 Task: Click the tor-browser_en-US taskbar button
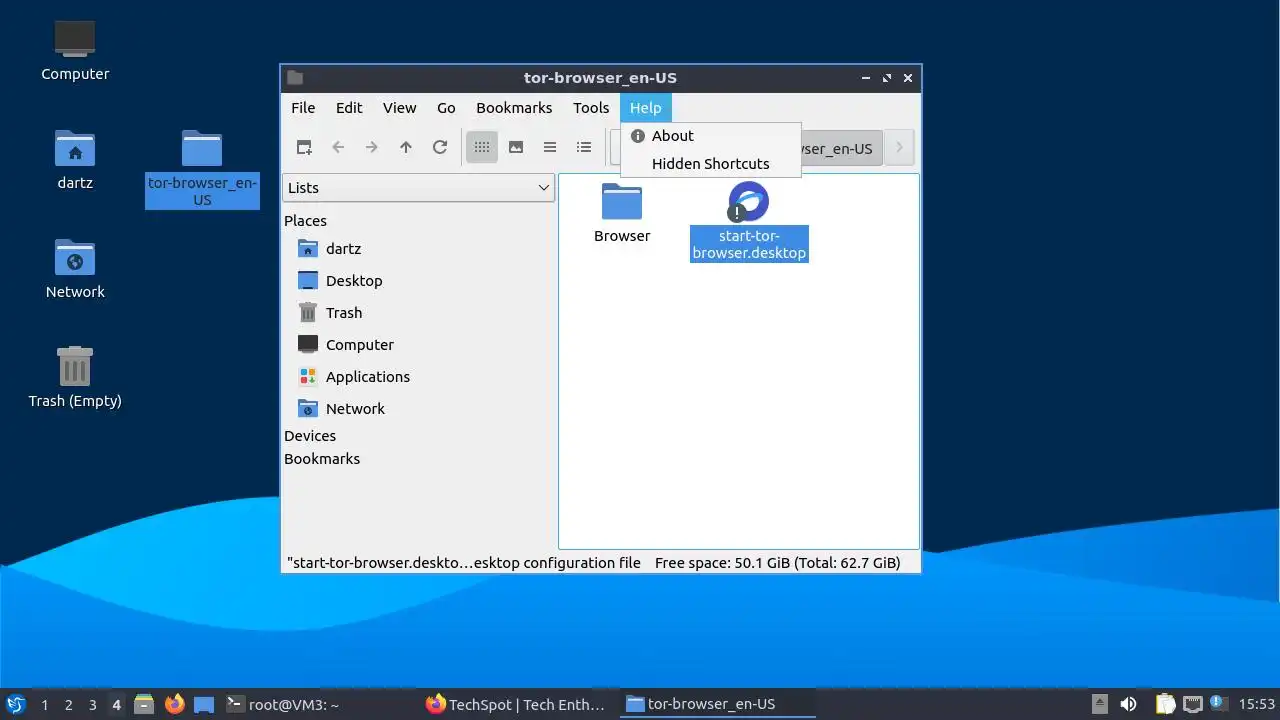[x=718, y=704]
